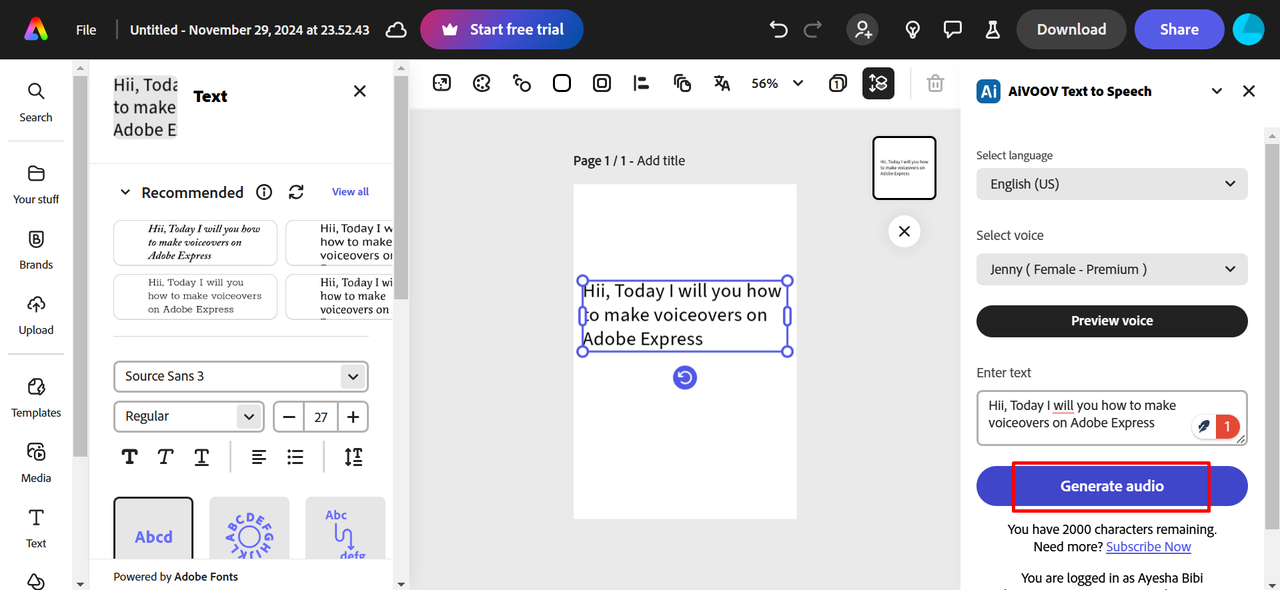Viewport: 1280px width, 590px height.
Task: Open the Brands panel
Action: [x=36, y=250]
